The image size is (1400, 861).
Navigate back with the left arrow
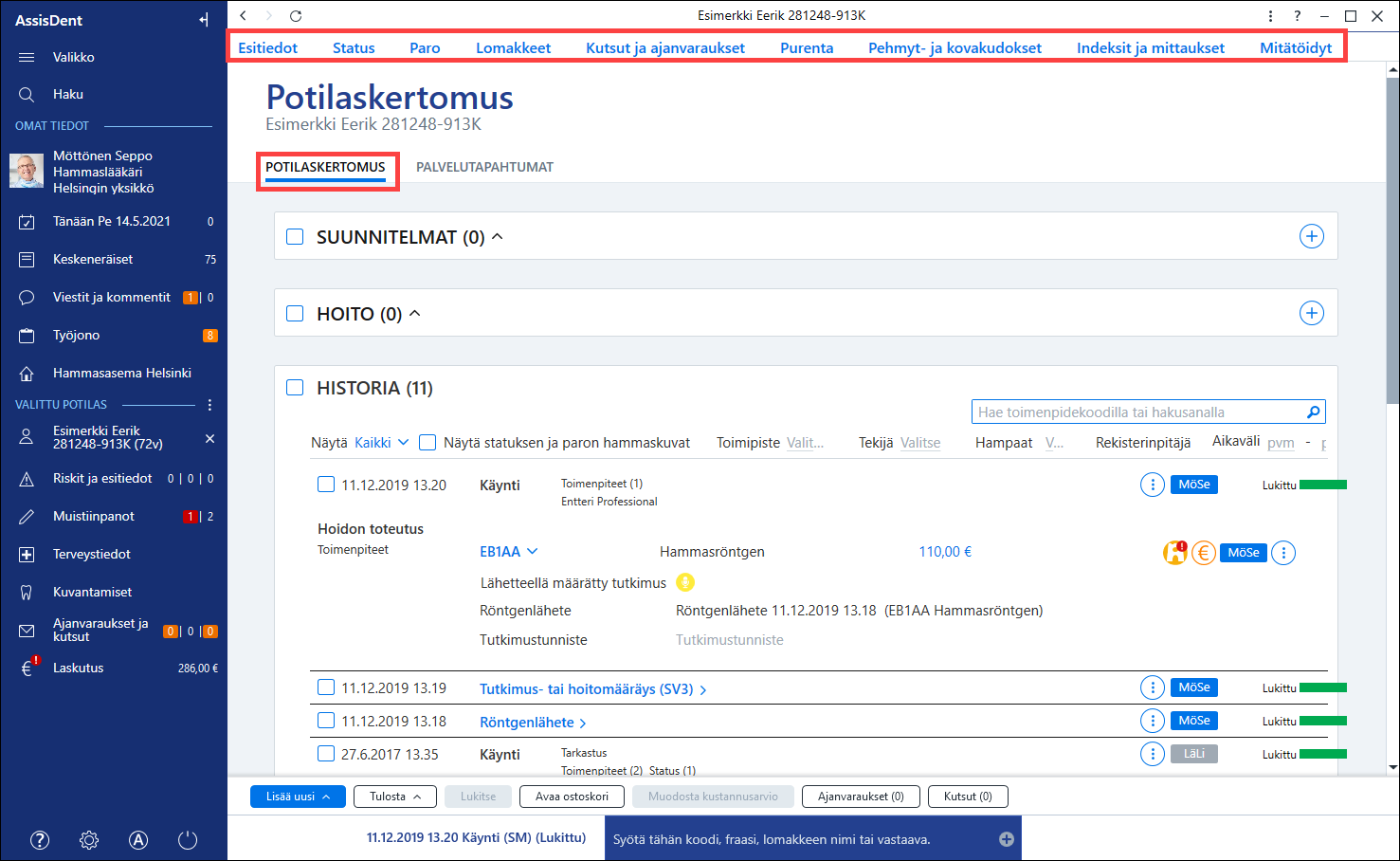tap(244, 16)
